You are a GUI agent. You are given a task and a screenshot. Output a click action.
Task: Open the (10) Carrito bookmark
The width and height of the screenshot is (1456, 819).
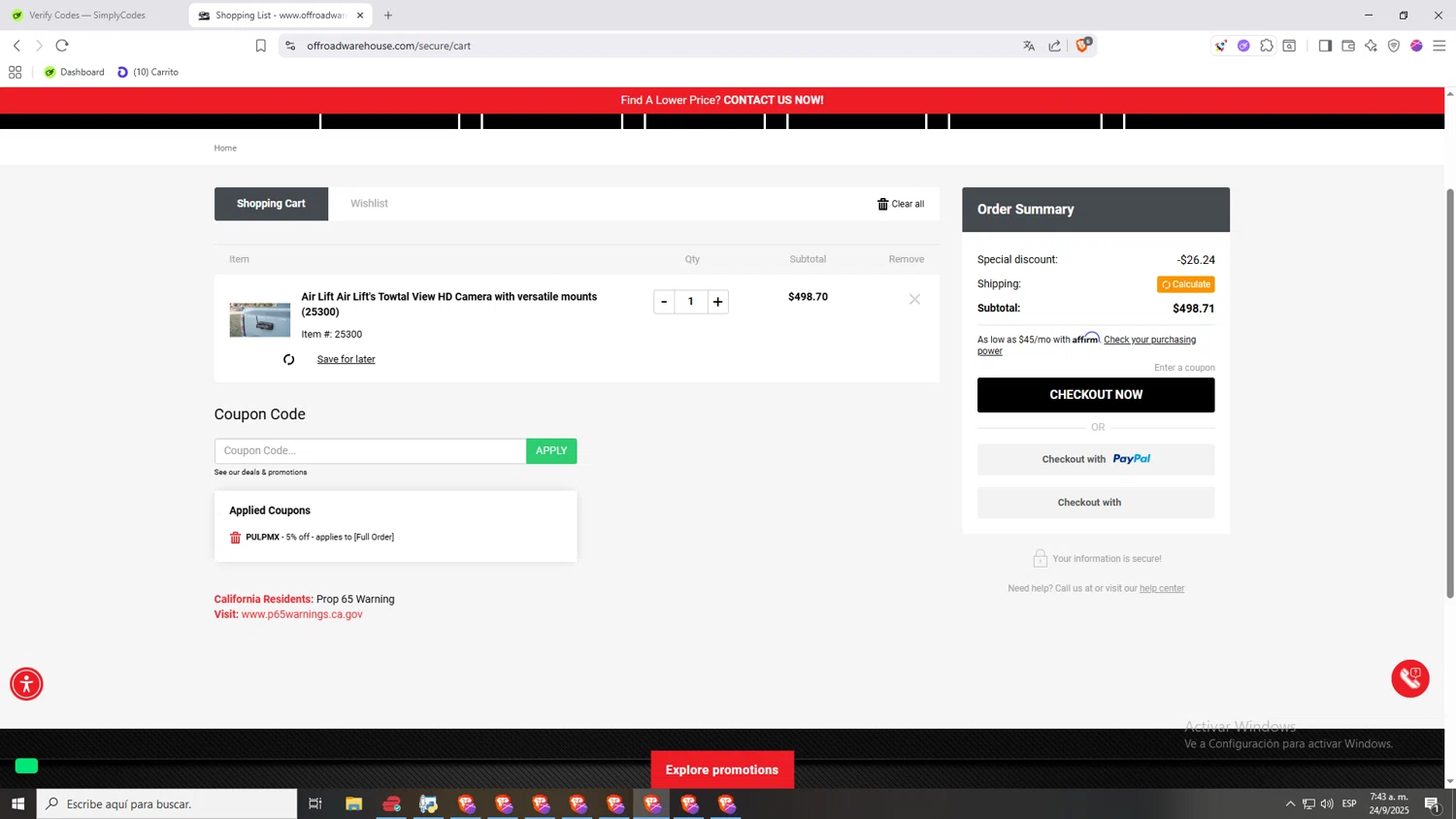(x=148, y=72)
